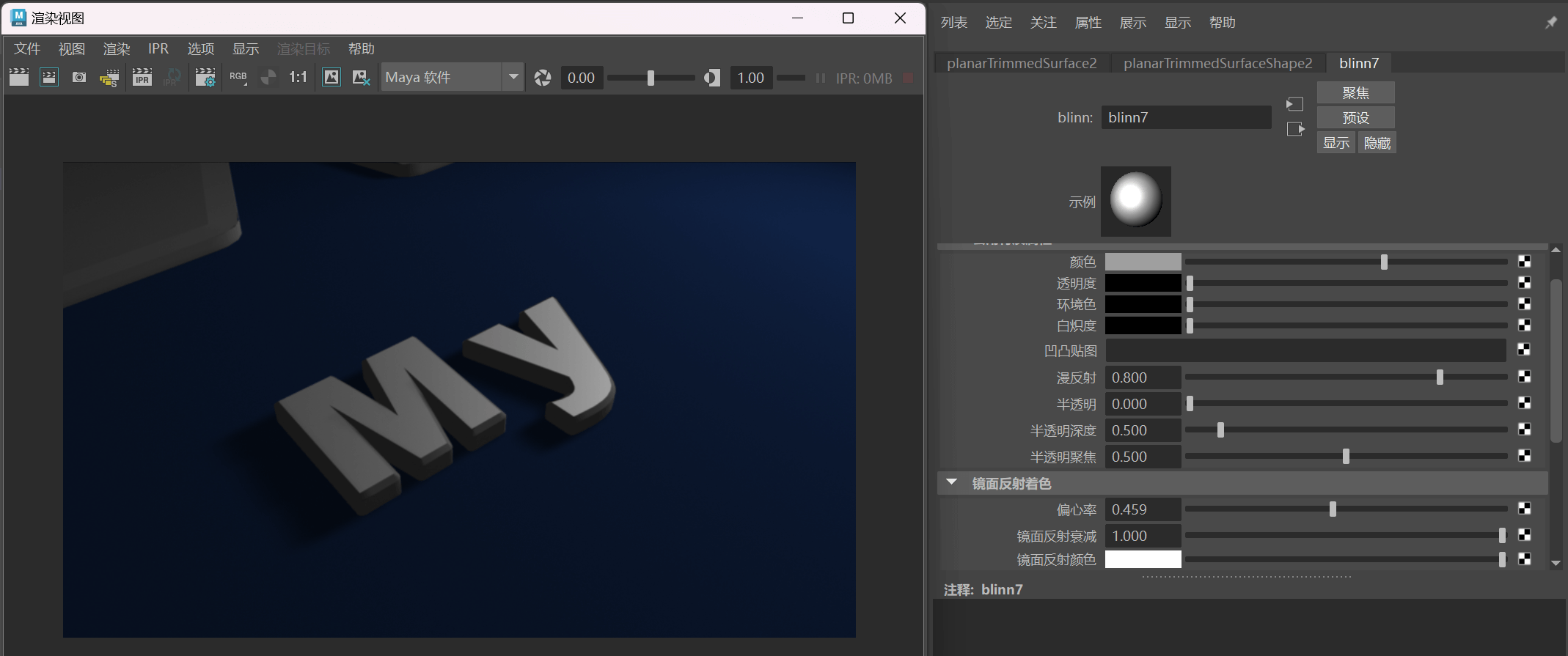Open map button for 镜面反射颜色 attribute
Viewport: 1568px width, 656px height.
click(1524, 559)
